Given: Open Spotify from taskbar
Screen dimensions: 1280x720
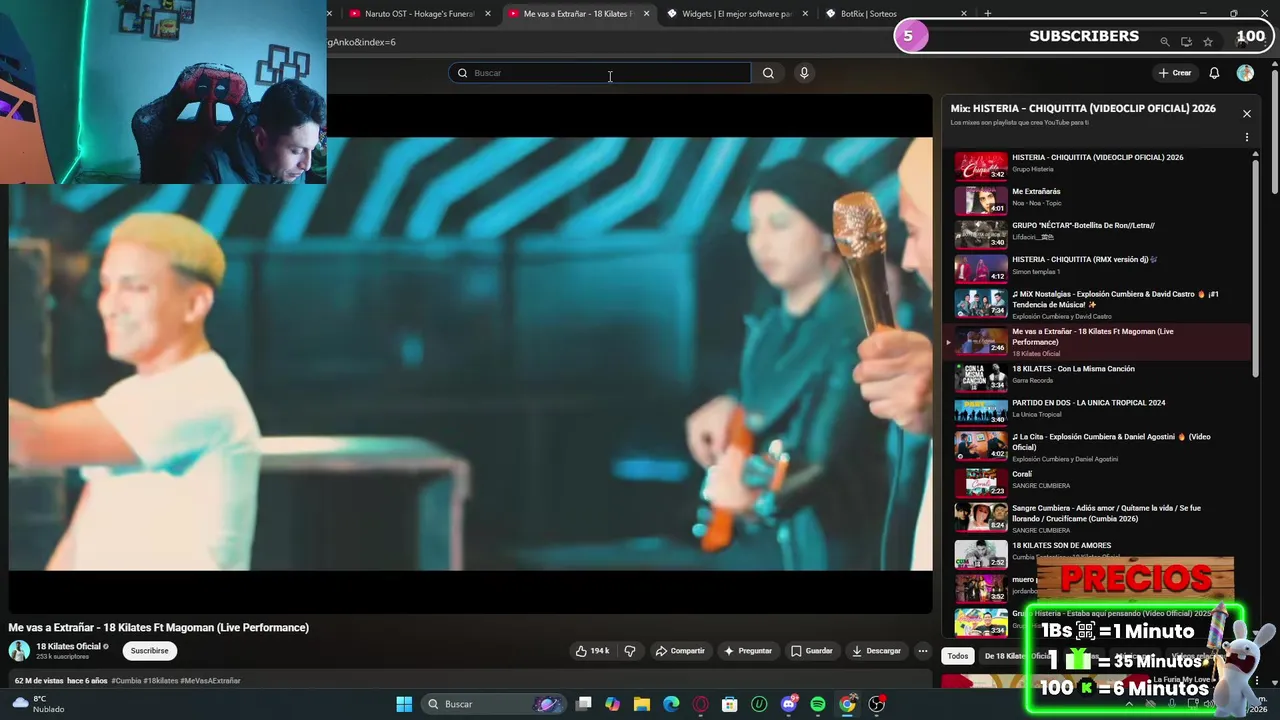Looking at the screenshot, I should 818,704.
